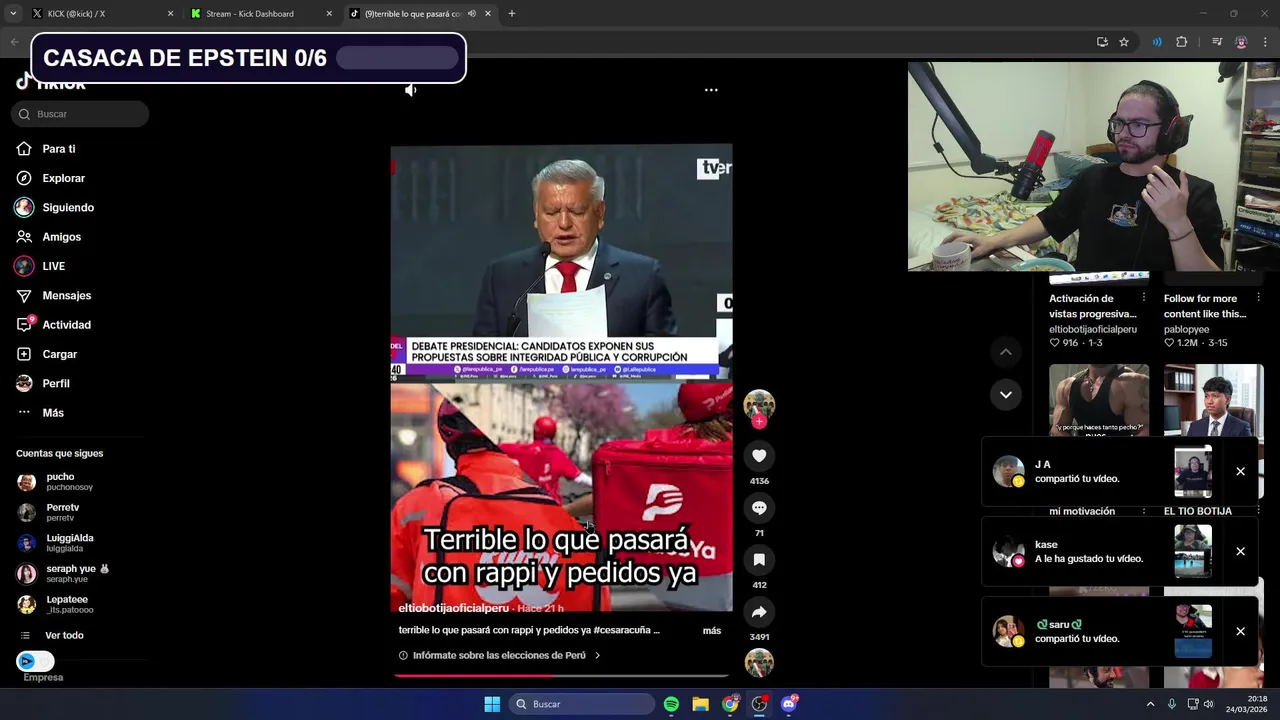
Task: Open Actividad notifications in sidebar
Action: pos(66,325)
